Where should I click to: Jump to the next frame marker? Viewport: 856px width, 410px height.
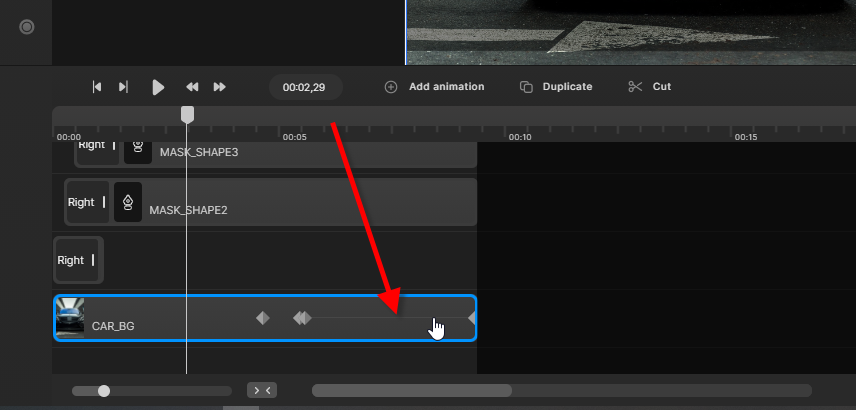pyautogui.click(x=123, y=87)
